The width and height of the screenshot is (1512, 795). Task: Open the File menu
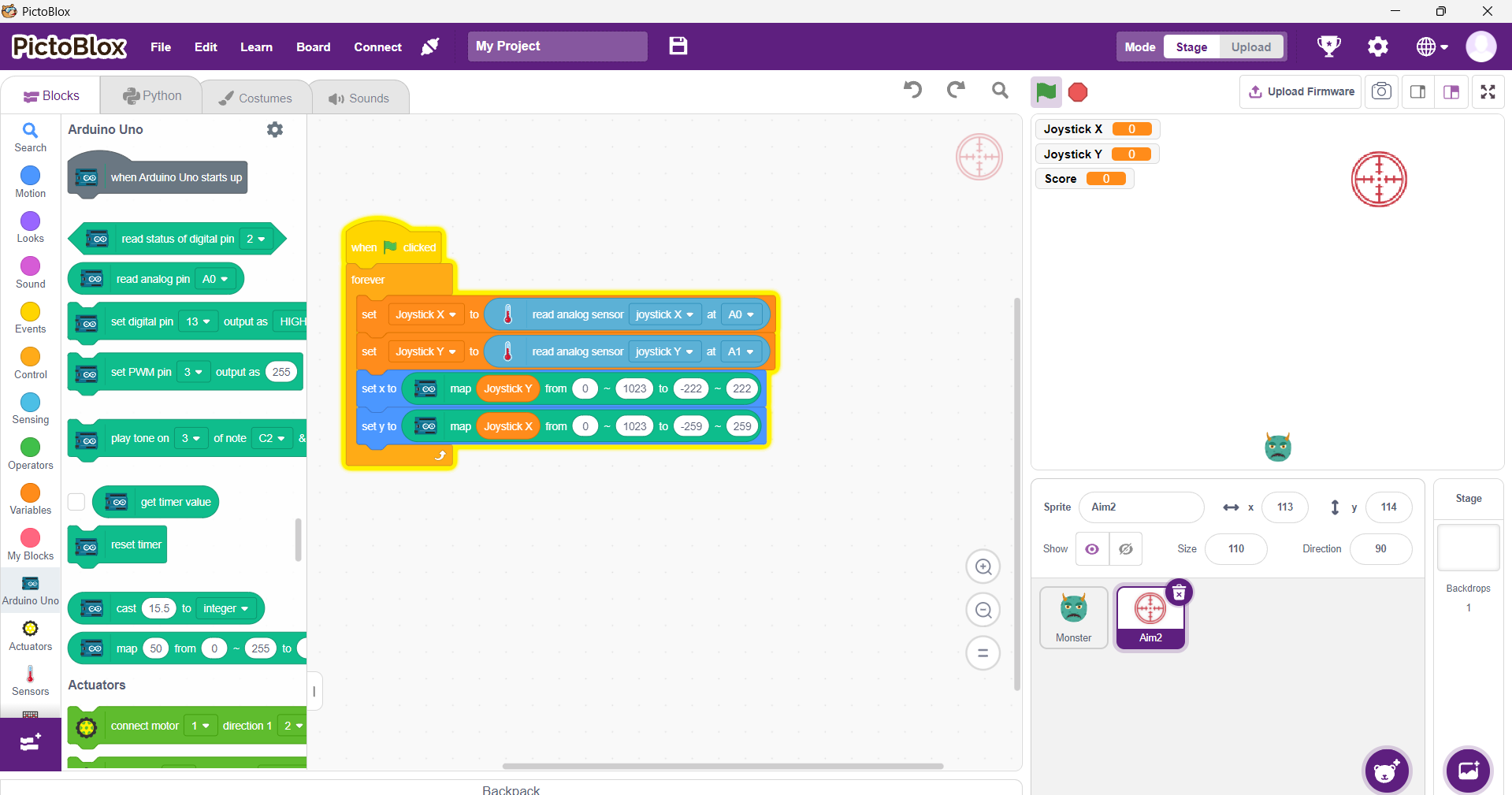tap(161, 47)
